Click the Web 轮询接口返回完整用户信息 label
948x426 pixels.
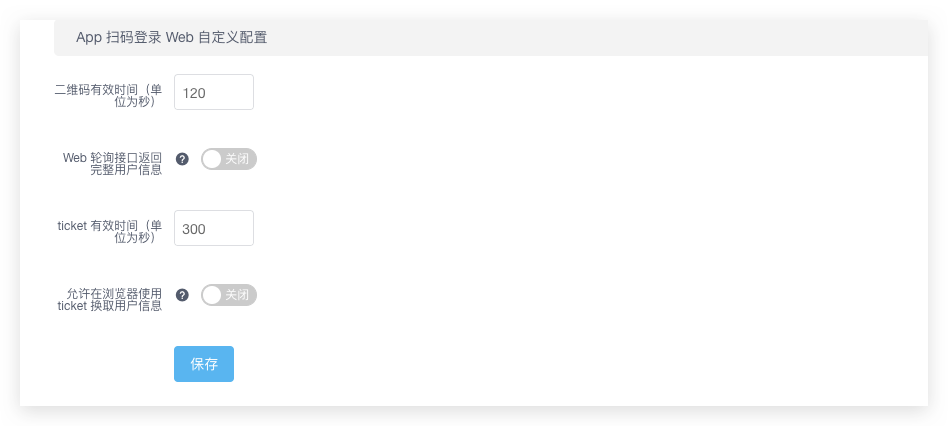coord(112,164)
